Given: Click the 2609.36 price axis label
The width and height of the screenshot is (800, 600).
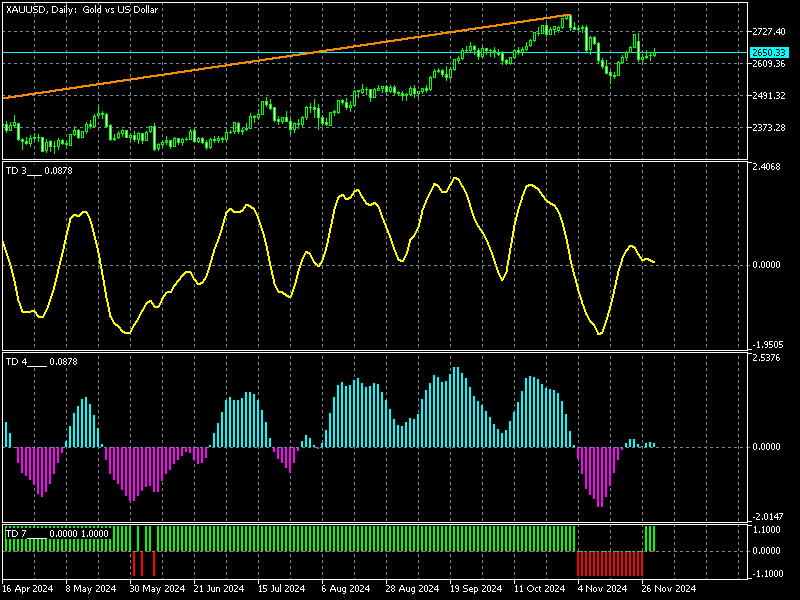Looking at the screenshot, I should [769, 64].
